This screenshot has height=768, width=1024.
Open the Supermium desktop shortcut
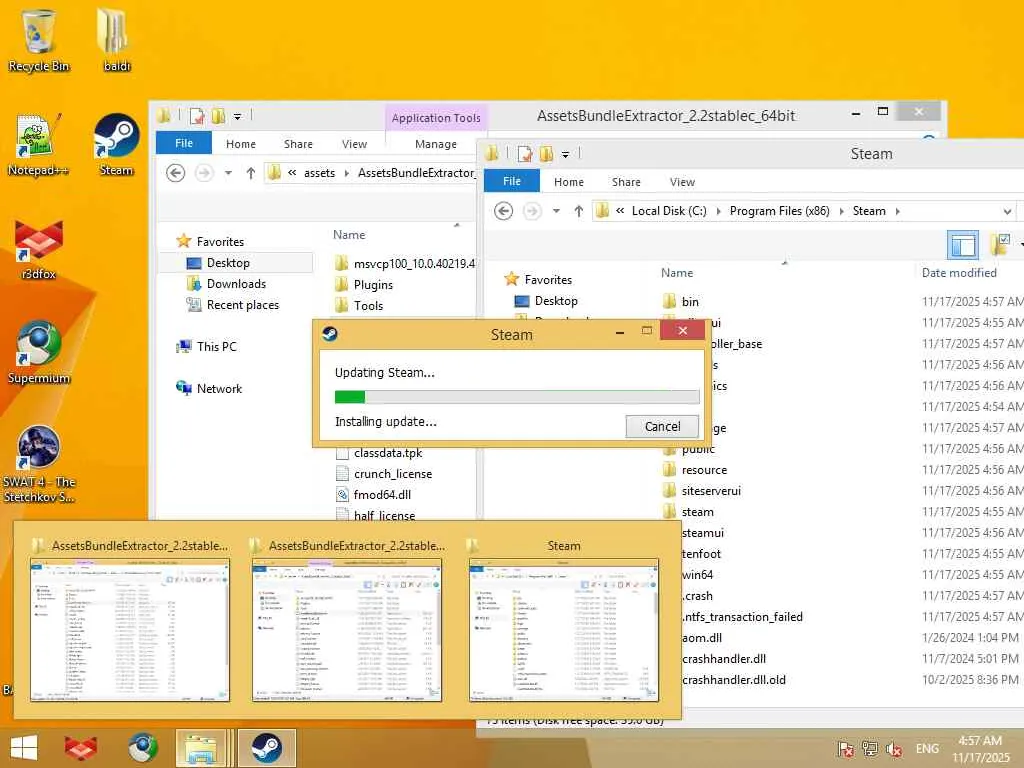tap(39, 353)
